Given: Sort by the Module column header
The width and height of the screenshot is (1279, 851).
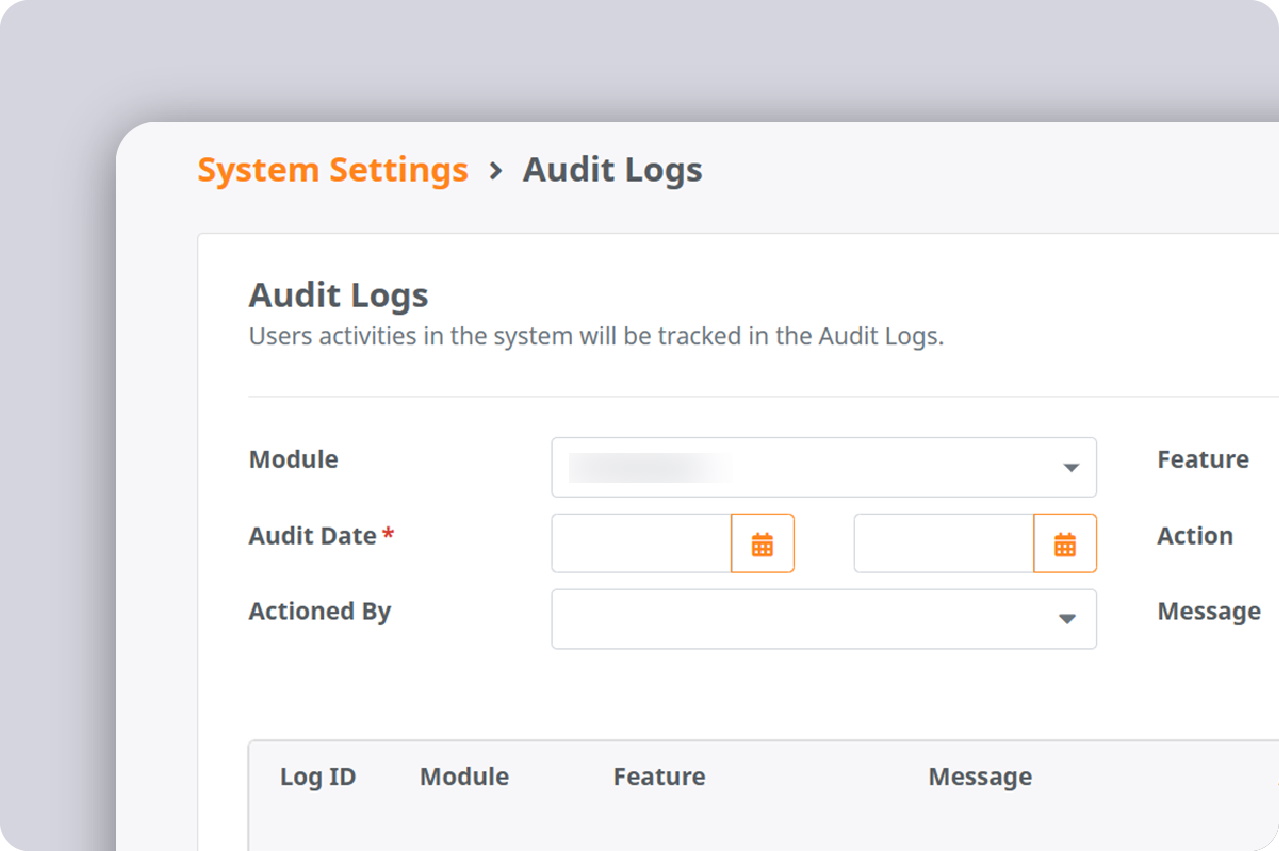Looking at the screenshot, I should (464, 777).
